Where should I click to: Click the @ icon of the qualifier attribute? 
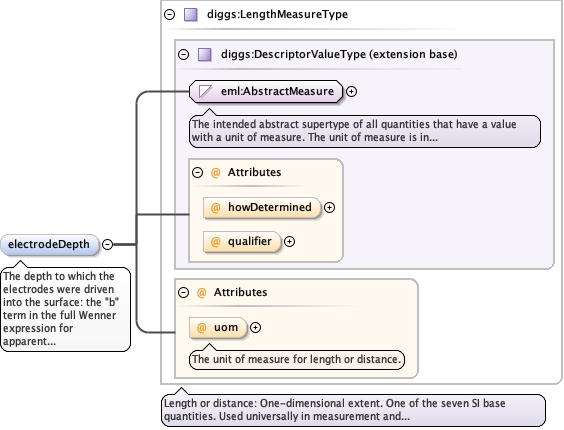pos(215,241)
